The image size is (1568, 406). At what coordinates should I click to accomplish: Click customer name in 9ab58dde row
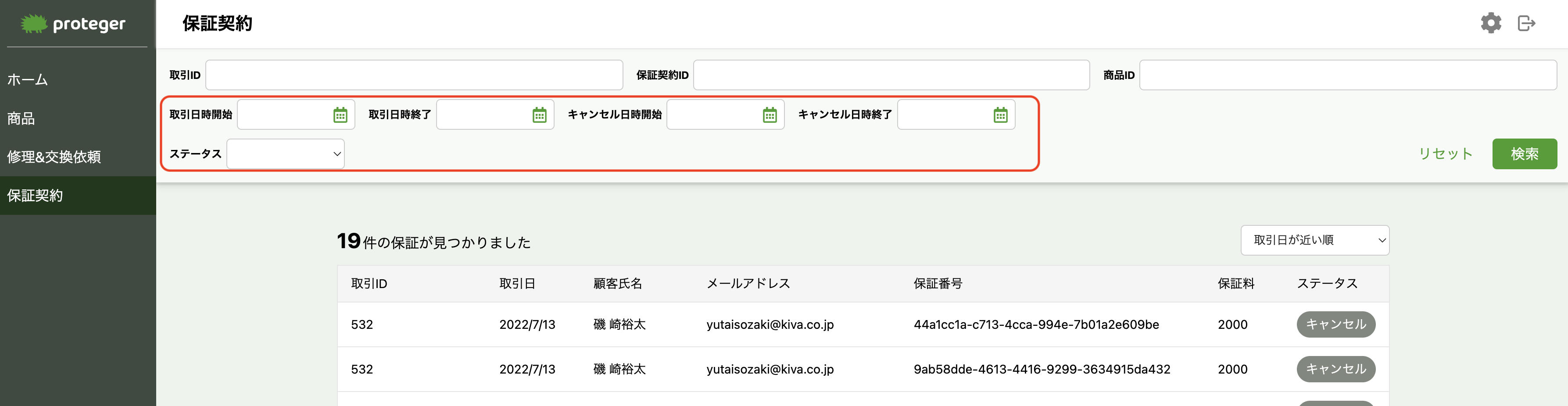tap(619, 370)
